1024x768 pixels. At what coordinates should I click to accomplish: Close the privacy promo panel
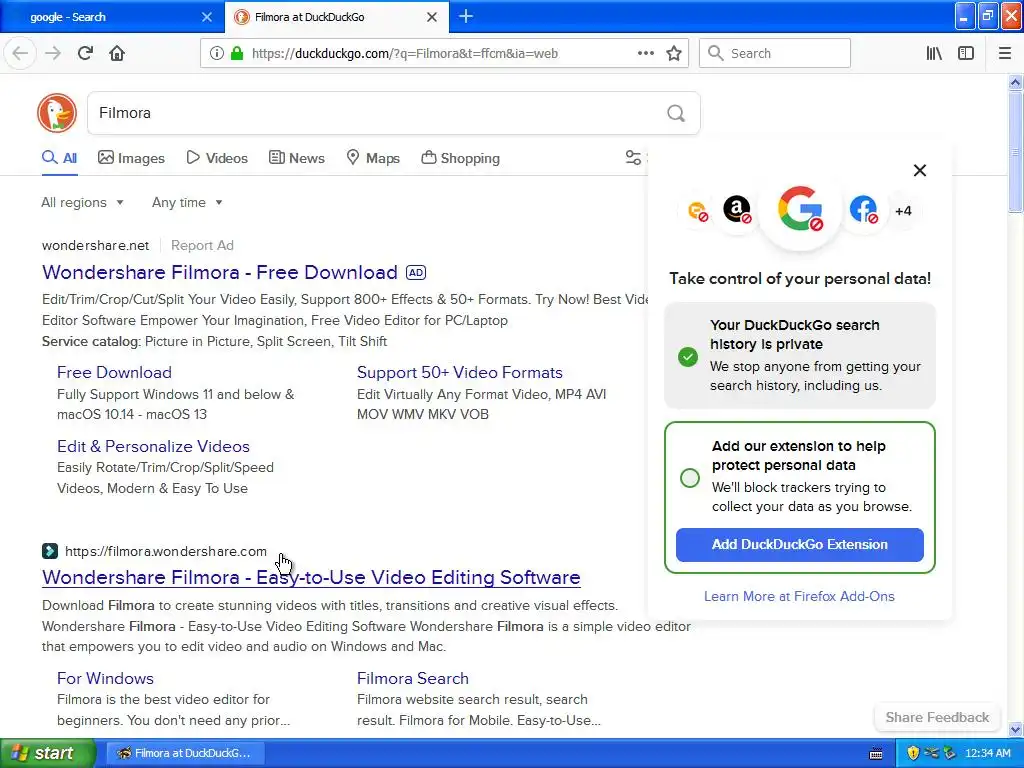(920, 170)
